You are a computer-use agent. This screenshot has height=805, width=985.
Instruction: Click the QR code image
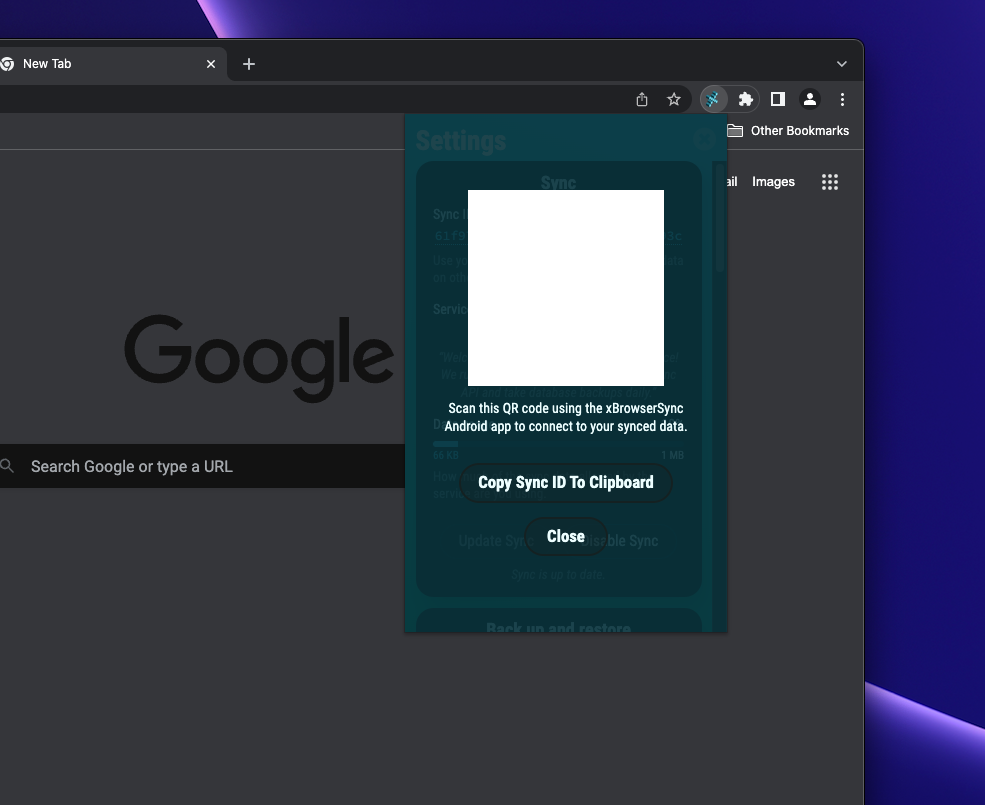pos(565,287)
